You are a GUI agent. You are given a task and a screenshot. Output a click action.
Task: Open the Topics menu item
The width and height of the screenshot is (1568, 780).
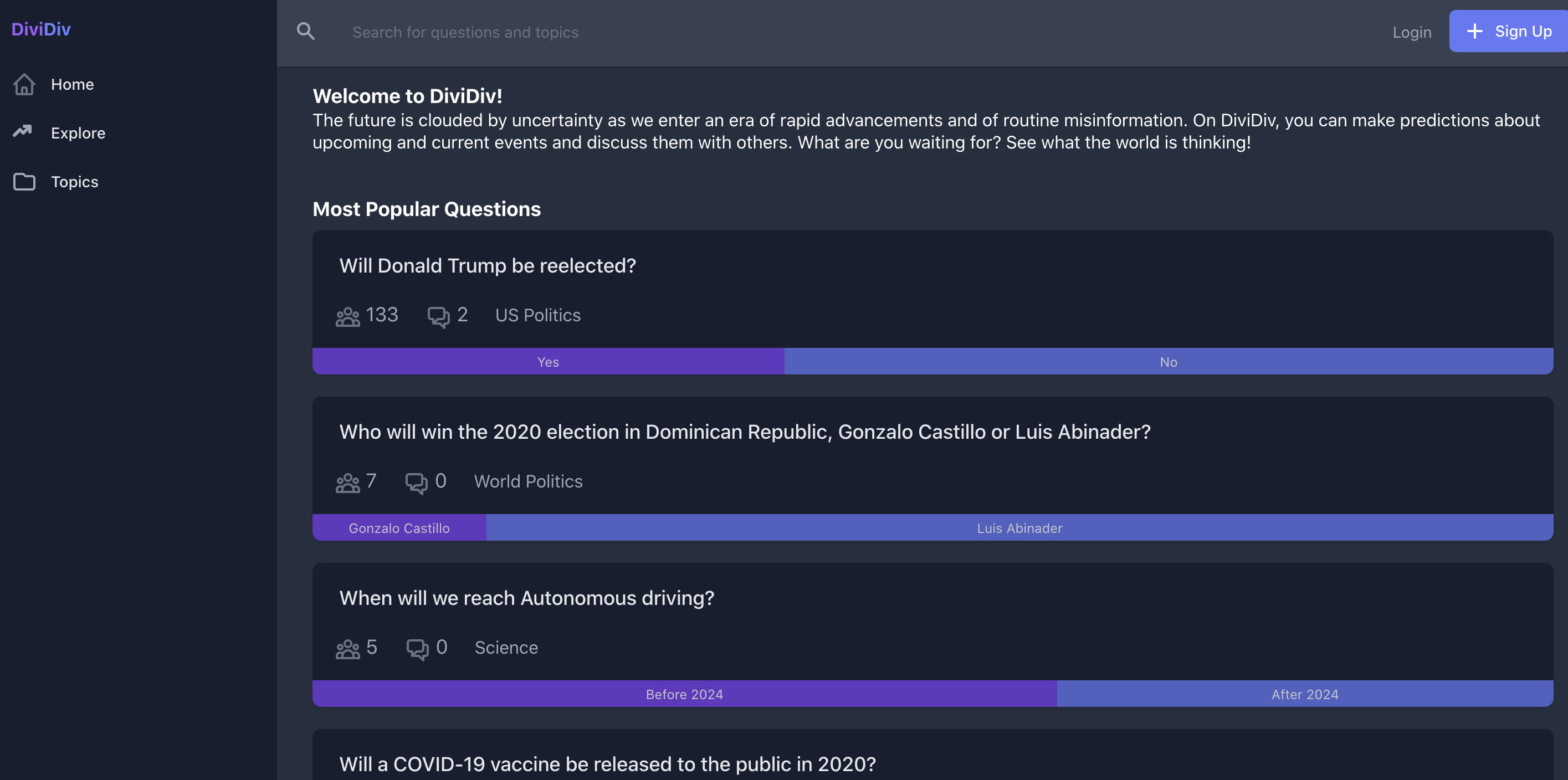tap(74, 182)
